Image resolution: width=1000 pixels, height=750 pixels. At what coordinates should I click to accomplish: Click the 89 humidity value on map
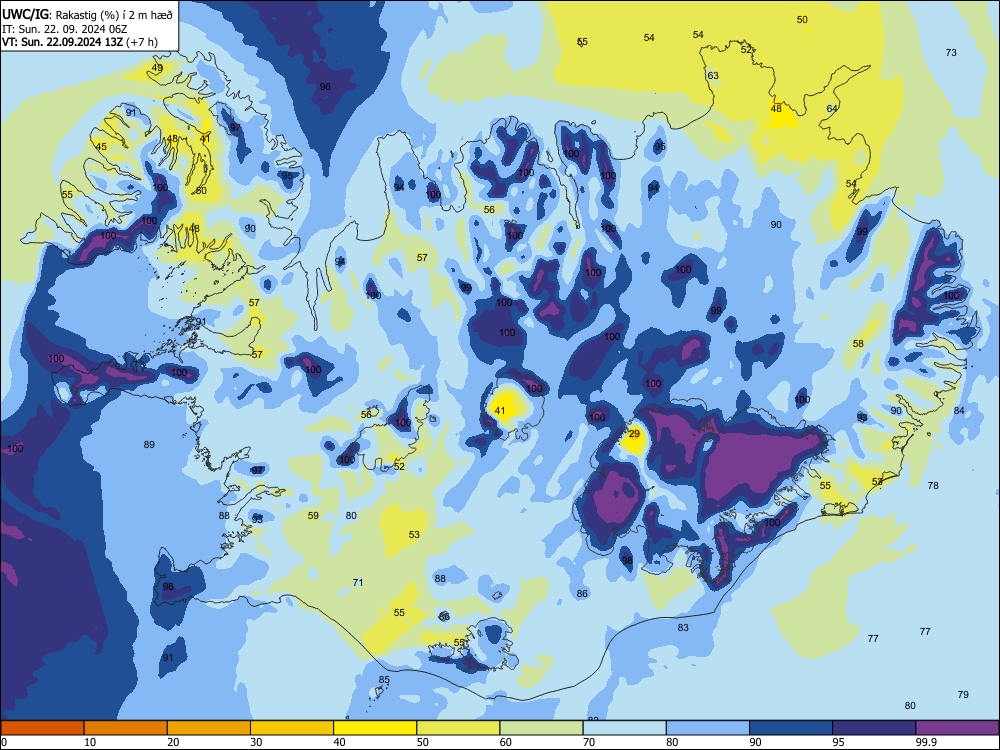[149, 445]
